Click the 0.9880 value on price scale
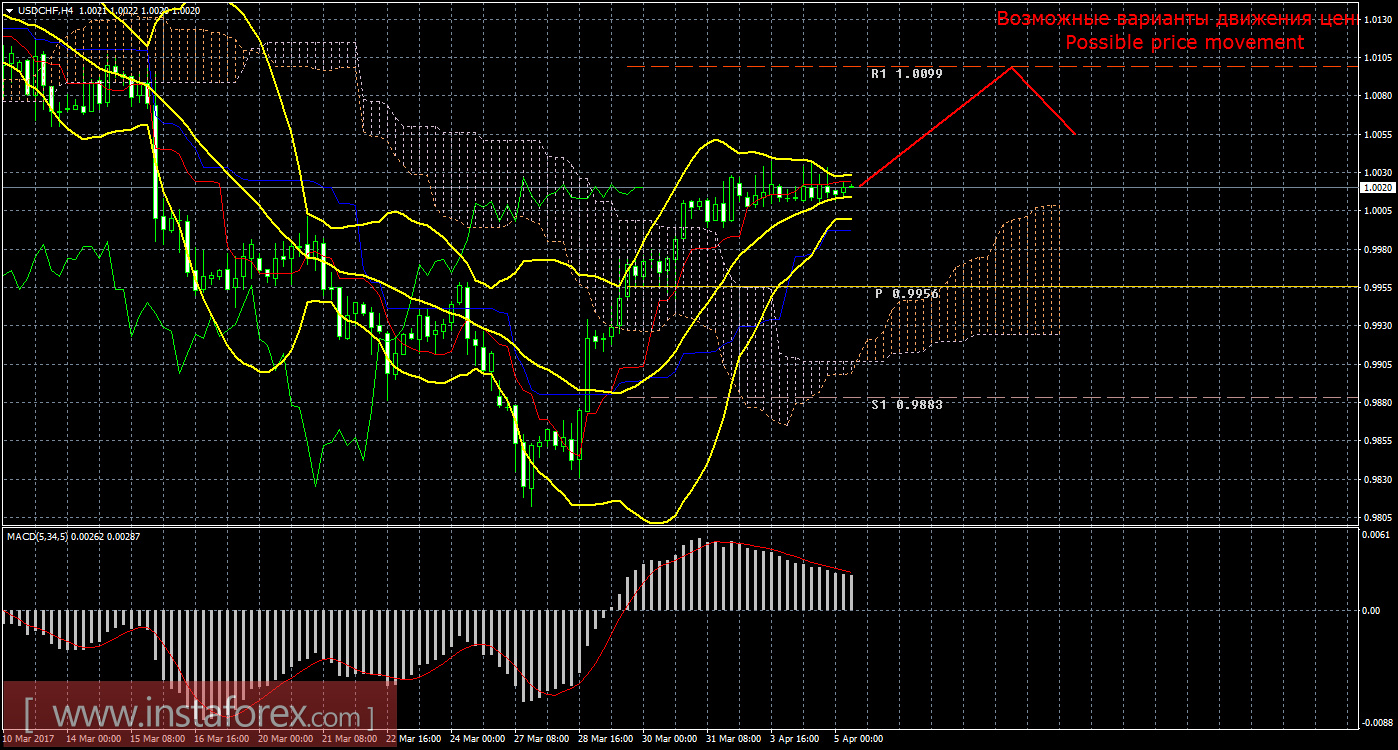Screen dimensions: 1398x750 1377,403
